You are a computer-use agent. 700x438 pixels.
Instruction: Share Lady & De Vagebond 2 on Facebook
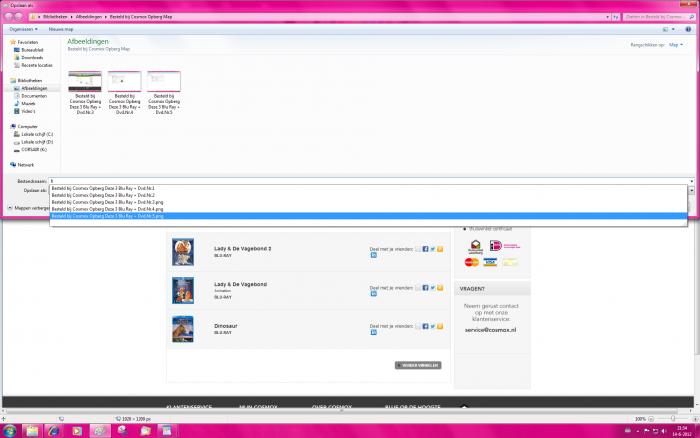(425, 249)
